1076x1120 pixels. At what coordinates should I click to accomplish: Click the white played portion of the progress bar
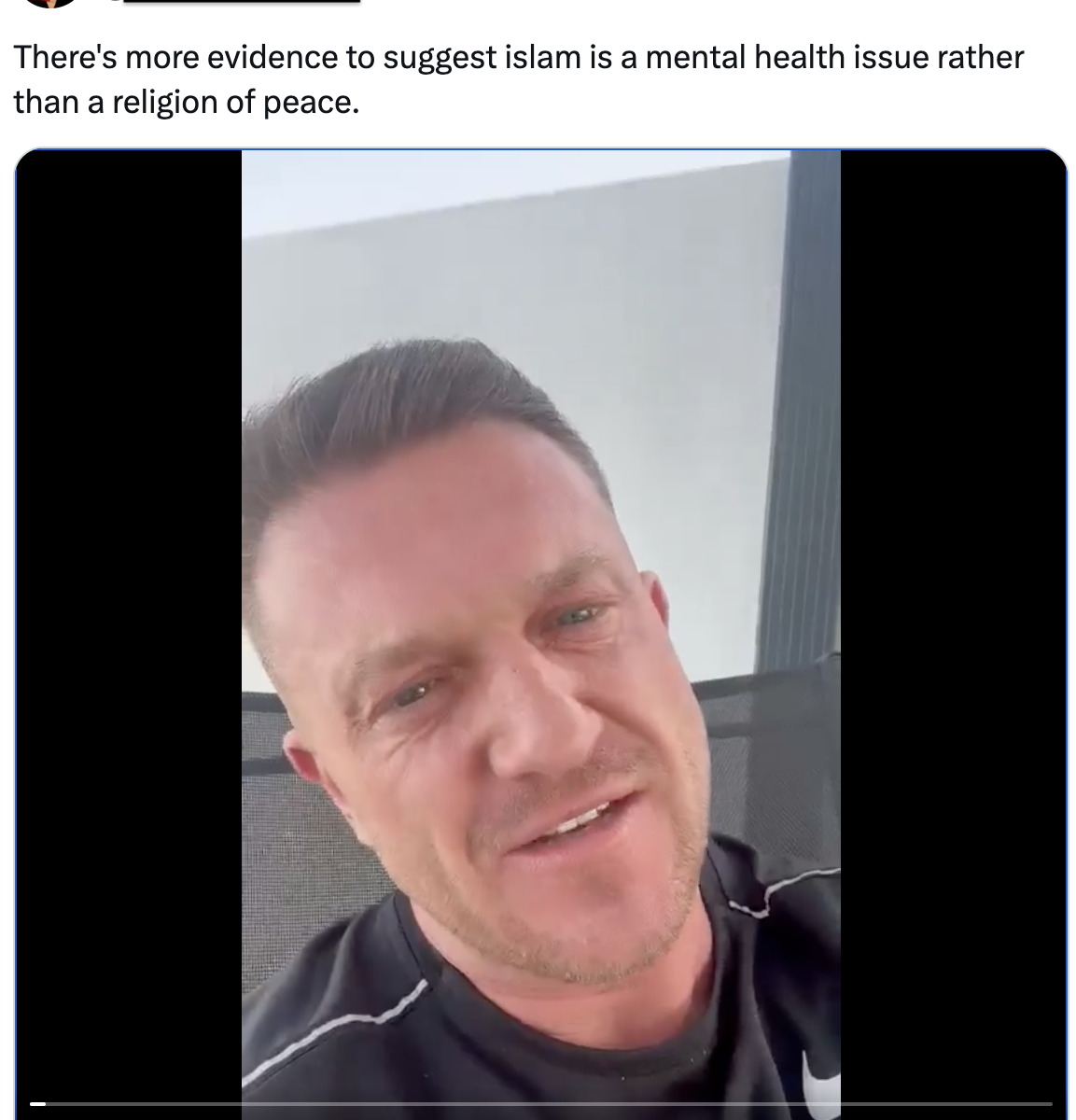pyautogui.click(x=37, y=1104)
